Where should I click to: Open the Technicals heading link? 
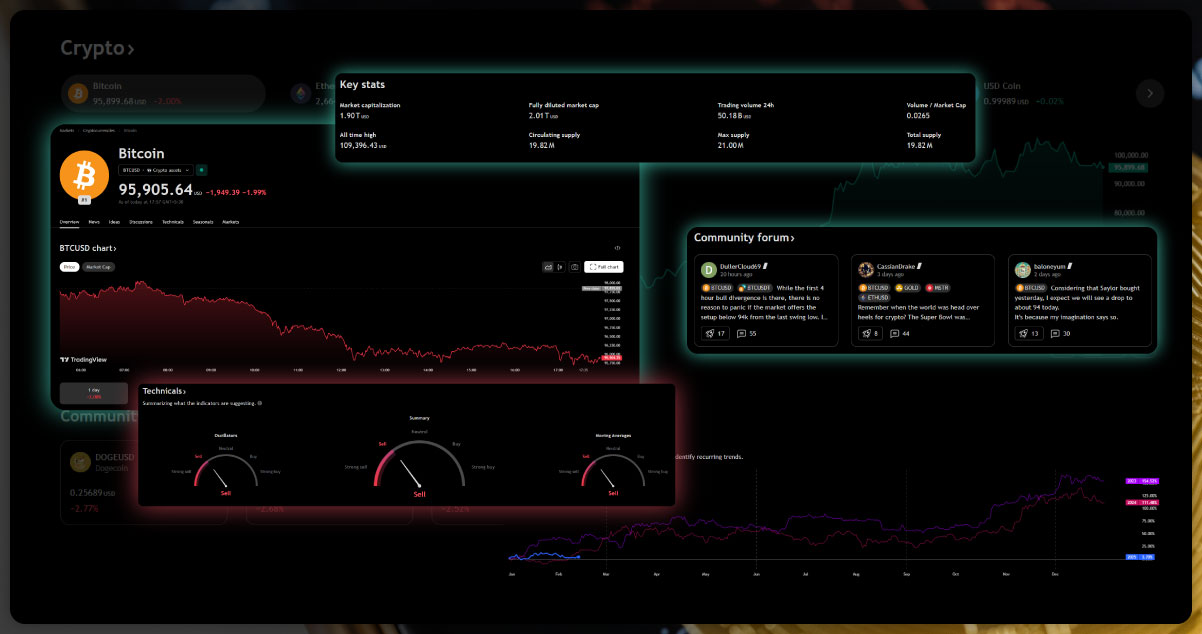(164, 391)
